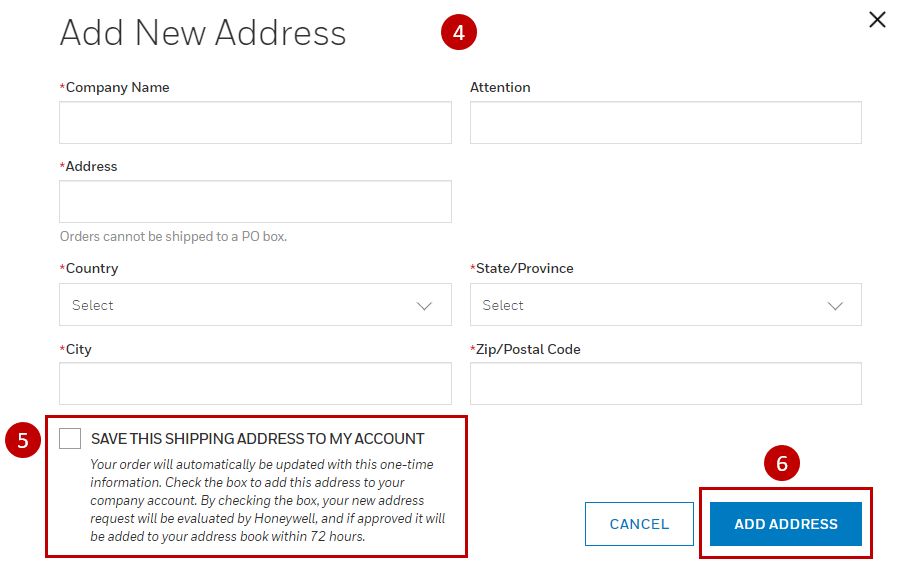Viewport: 907px width, 569px height.
Task: Click the address approval description text
Action: (267, 500)
